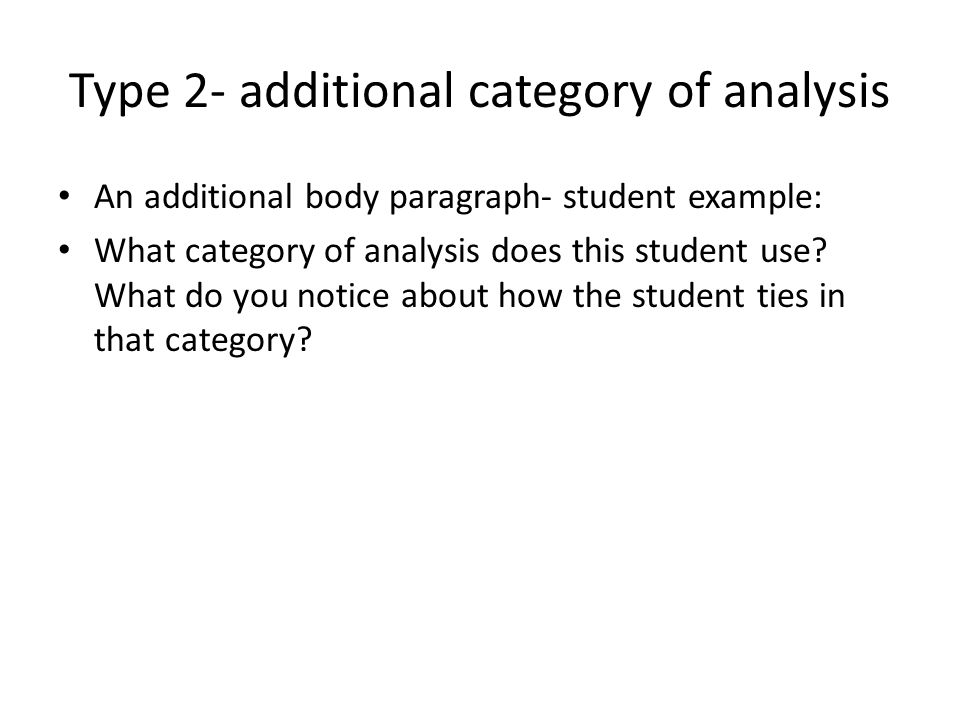The height and width of the screenshot is (720, 960).
Task: Click the number '2-' in the title
Action: pyautogui.click(x=204, y=92)
